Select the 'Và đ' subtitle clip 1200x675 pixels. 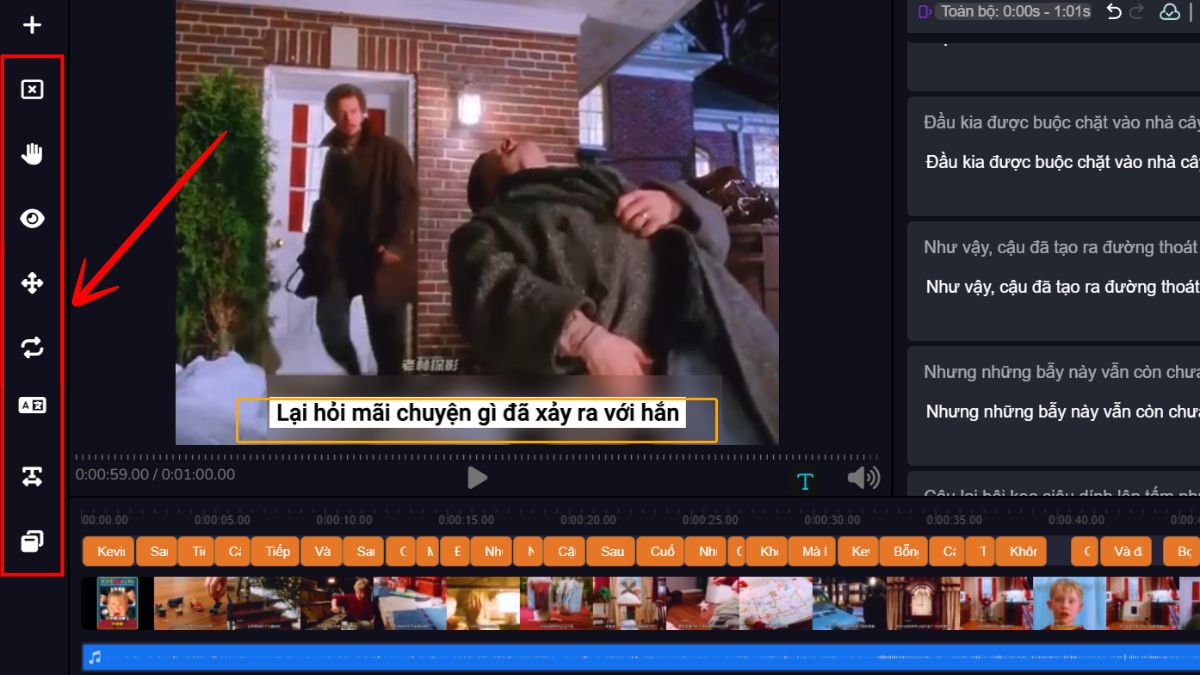tap(1126, 551)
